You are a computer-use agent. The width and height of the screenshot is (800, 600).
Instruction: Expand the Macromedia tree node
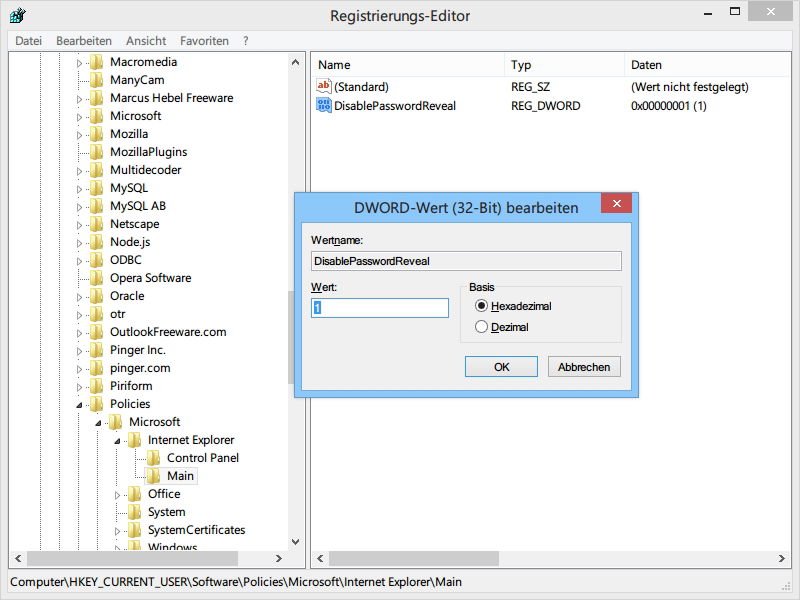79,63
